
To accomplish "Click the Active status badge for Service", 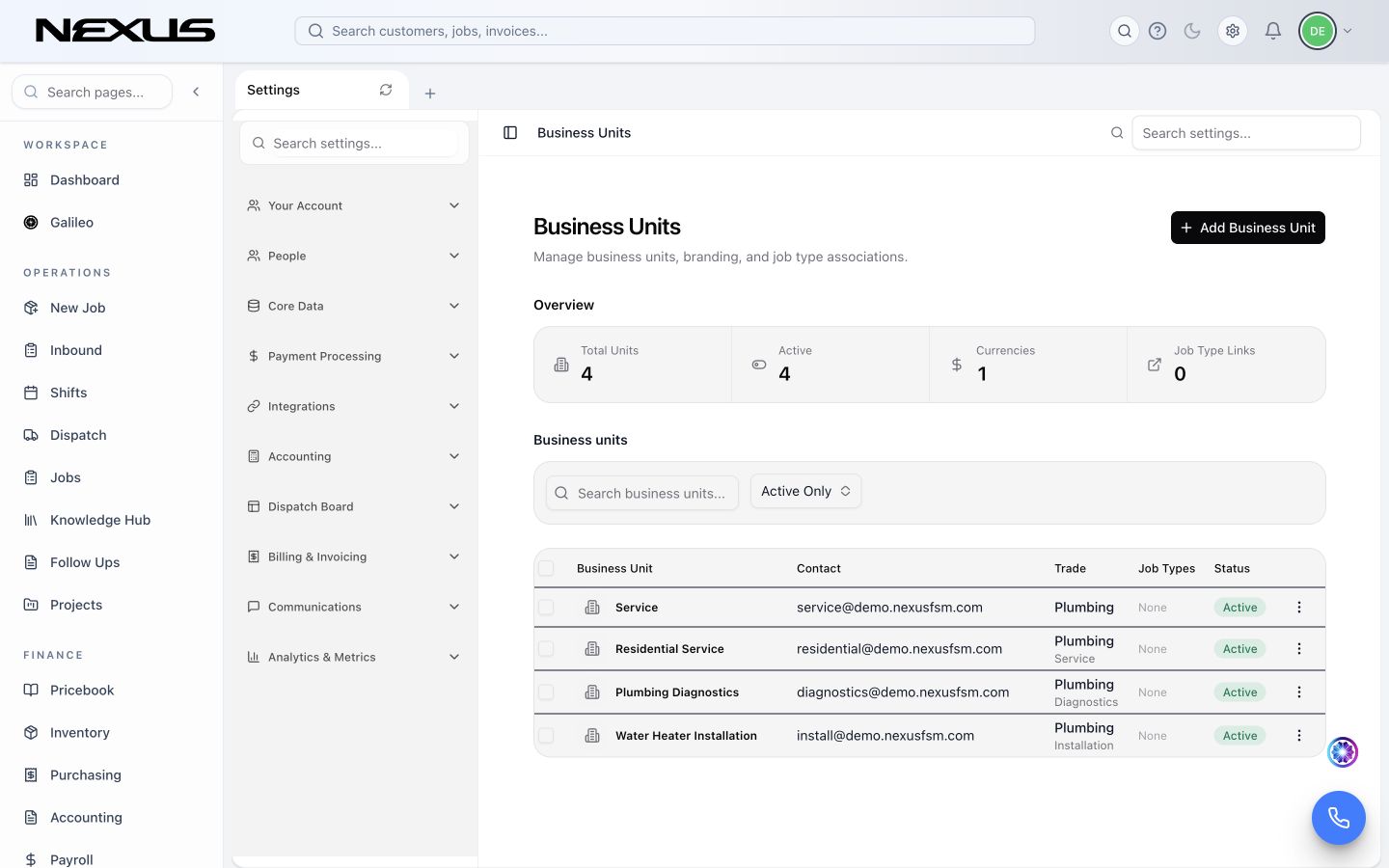I will [1239, 608].
